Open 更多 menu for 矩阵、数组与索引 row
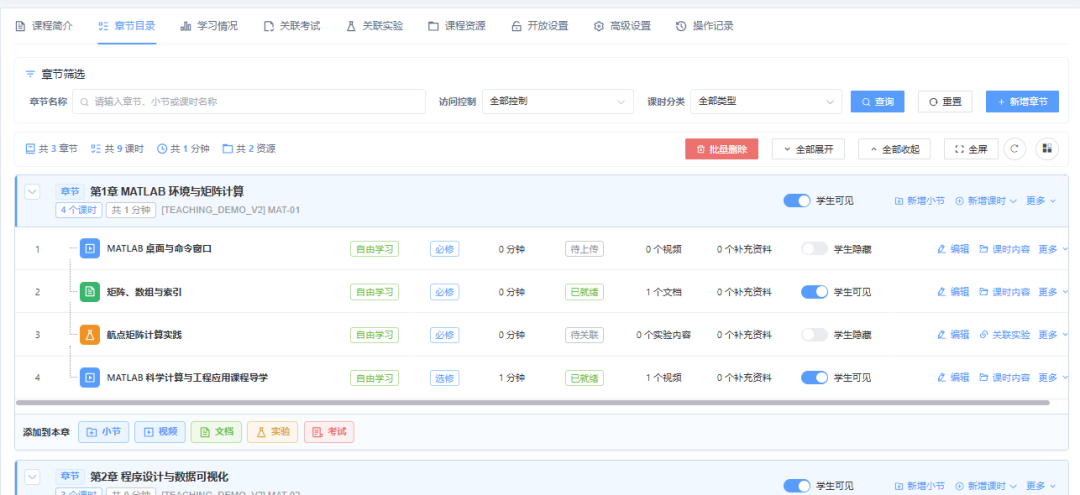 1053,292
